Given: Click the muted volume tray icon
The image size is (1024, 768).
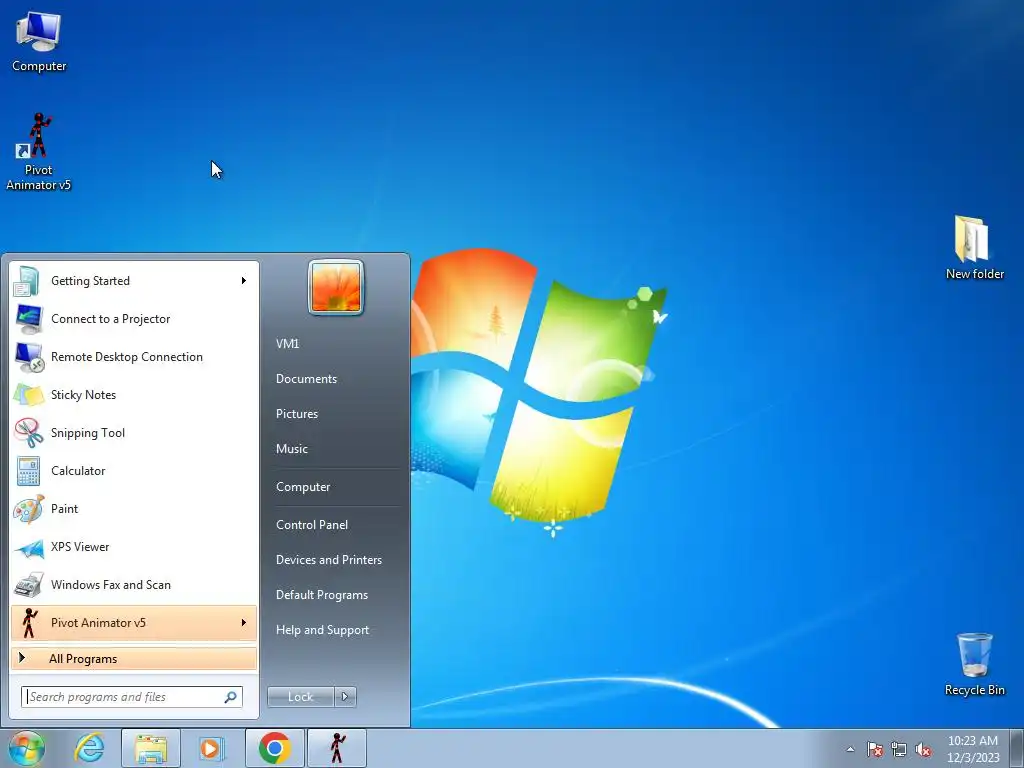Looking at the screenshot, I should point(923,750).
